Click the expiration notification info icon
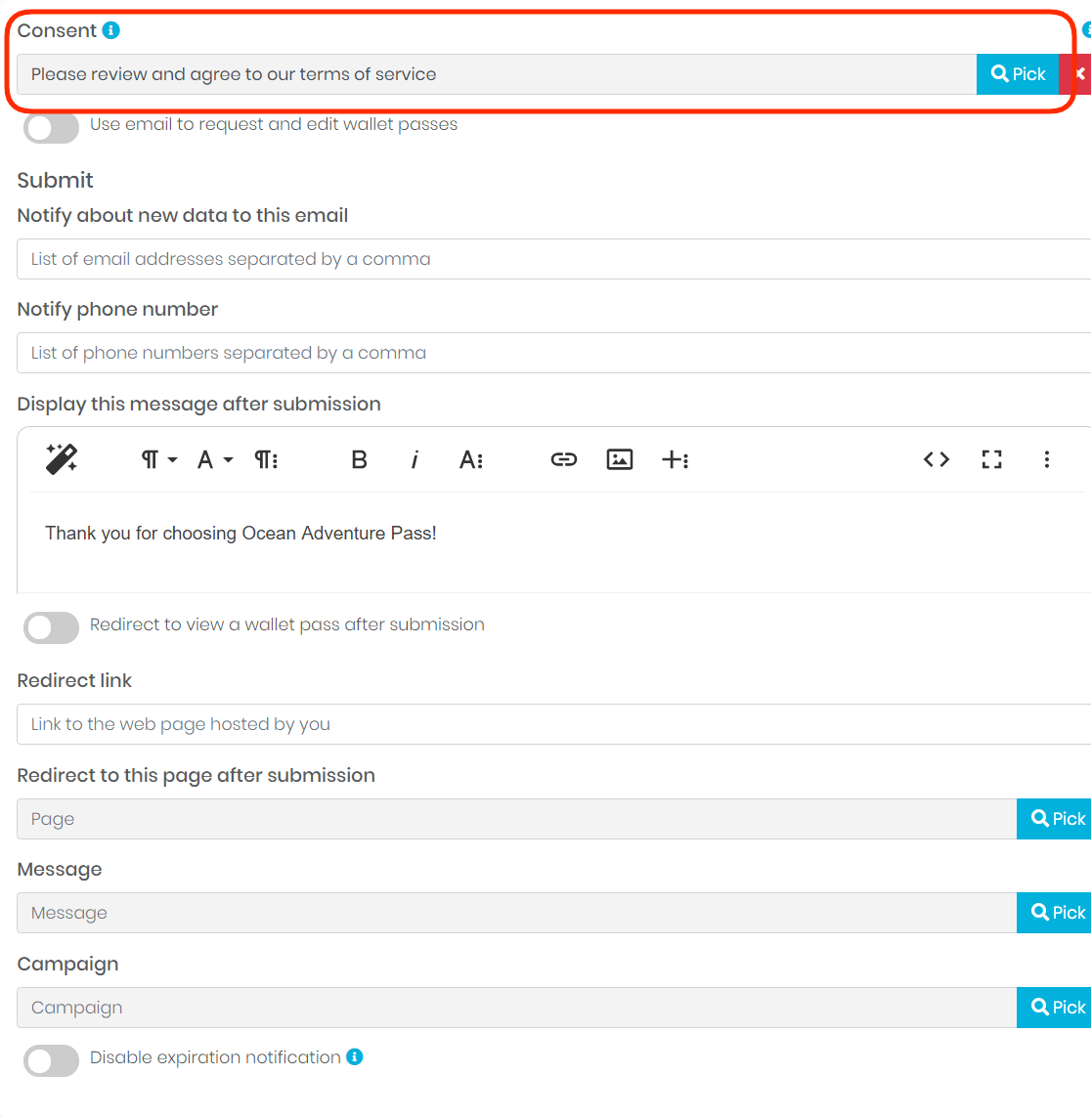The height and width of the screenshot is (1118, 1092). pos(355,1056)
